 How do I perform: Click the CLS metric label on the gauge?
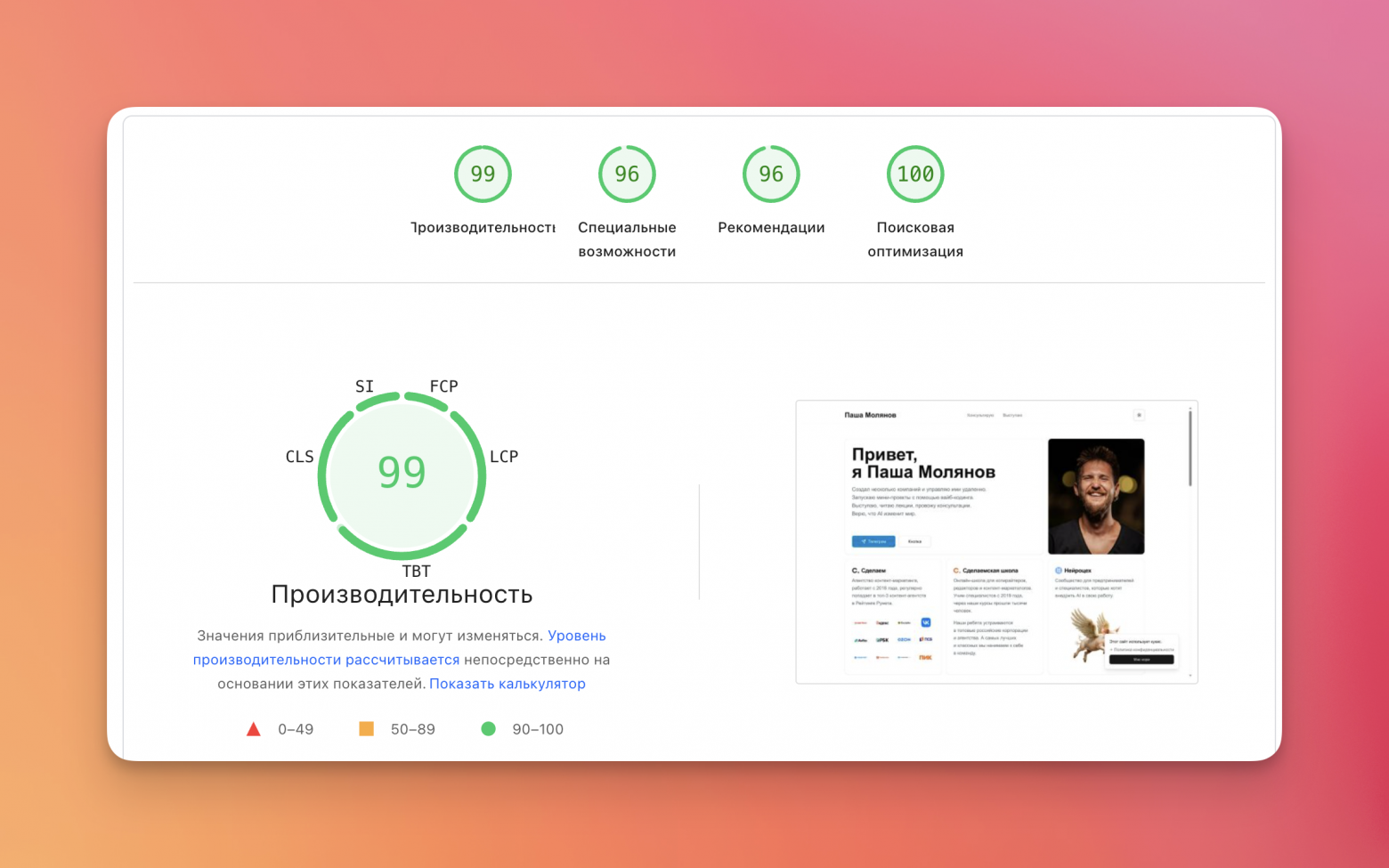pyautogui.click(x=299, y=457)
